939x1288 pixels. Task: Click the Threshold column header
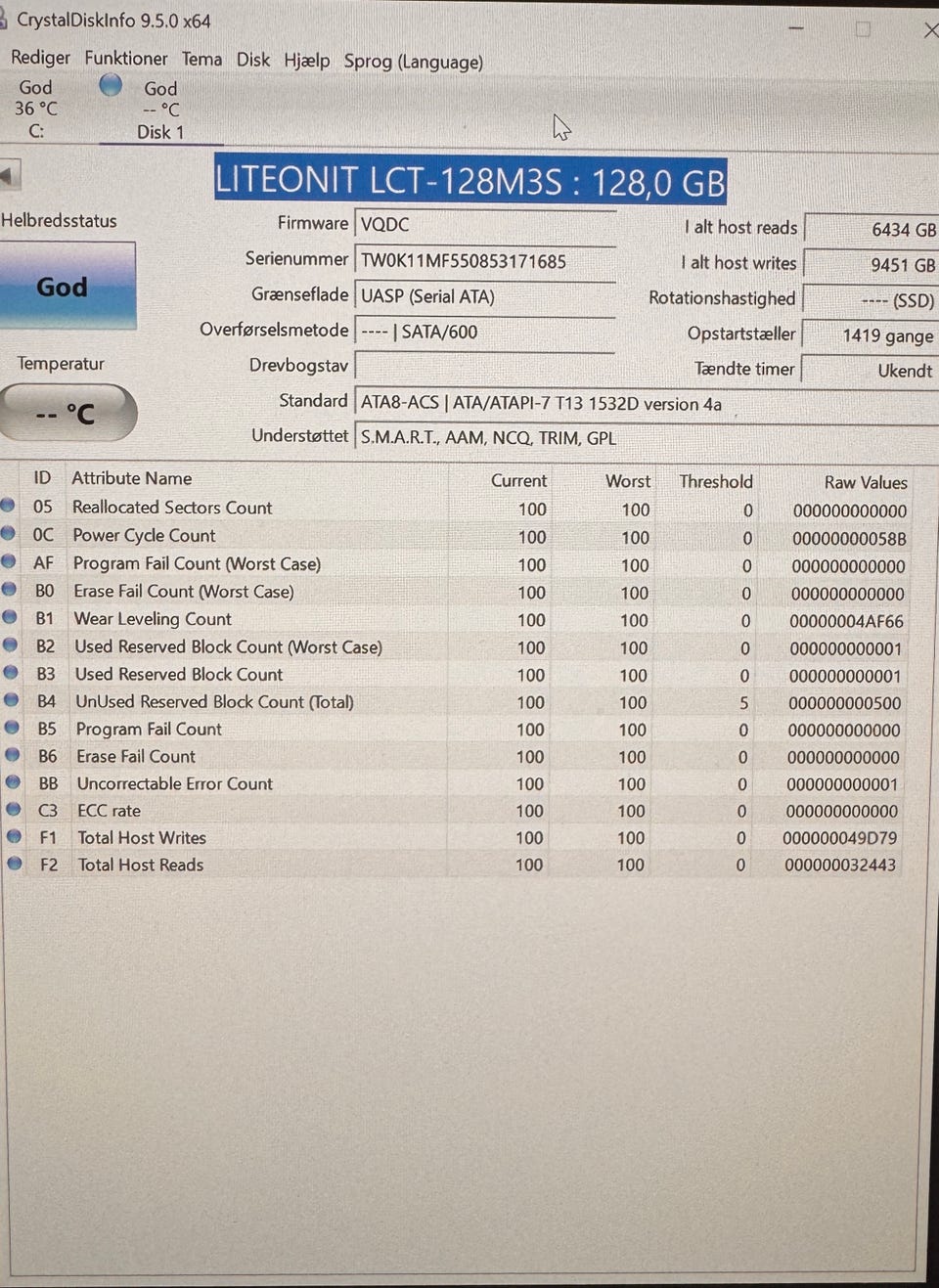[x=716, y=481]
